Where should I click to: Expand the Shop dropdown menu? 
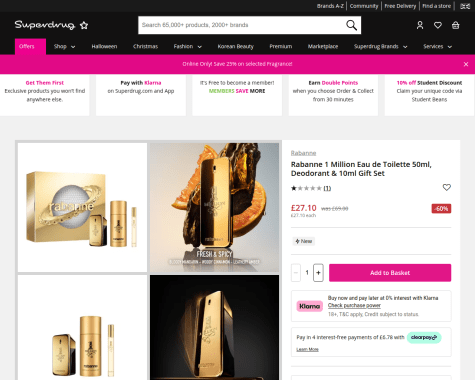coord(64,47)
